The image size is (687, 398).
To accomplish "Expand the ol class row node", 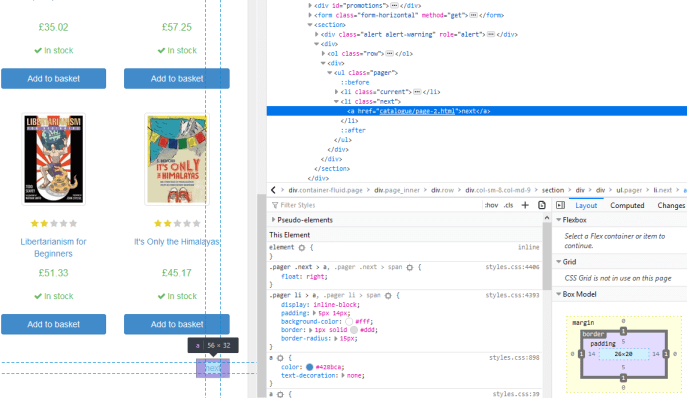I will point(323,53).
